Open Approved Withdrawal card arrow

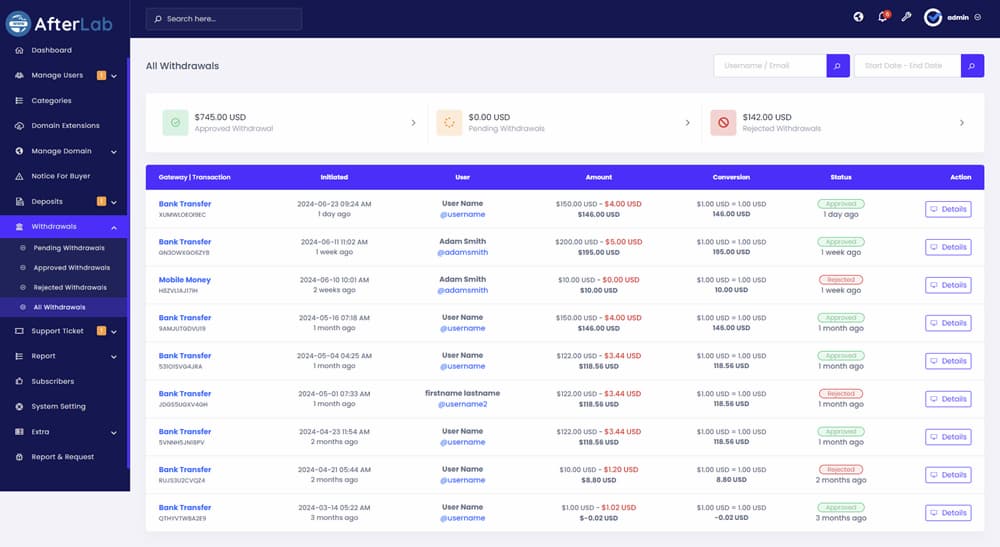coord(413,122)
